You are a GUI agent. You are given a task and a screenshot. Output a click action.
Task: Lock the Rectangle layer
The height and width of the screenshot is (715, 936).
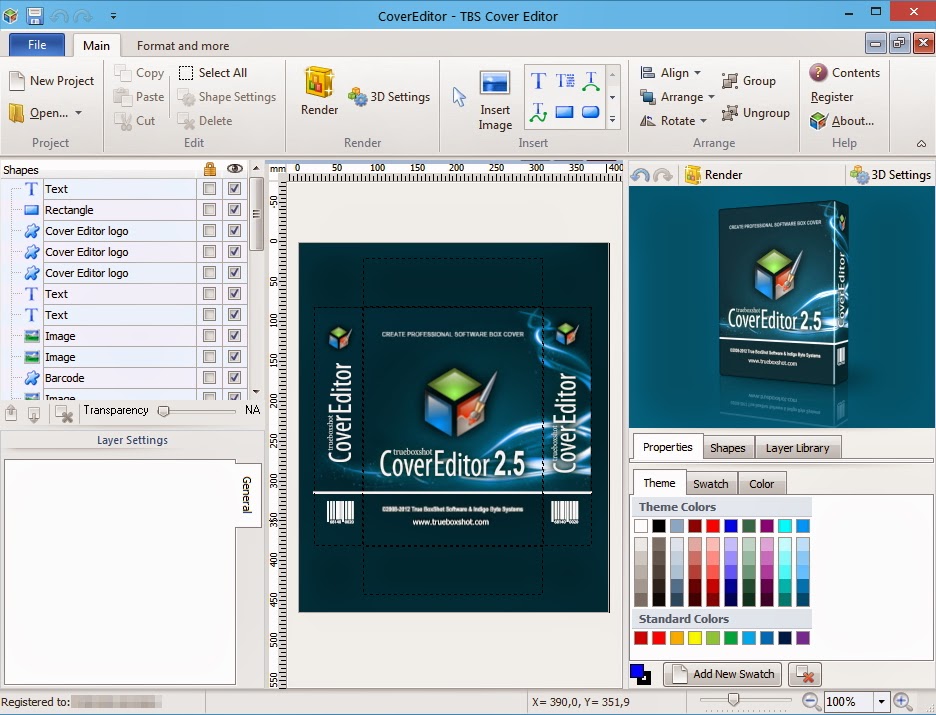(x=209, y=209)
